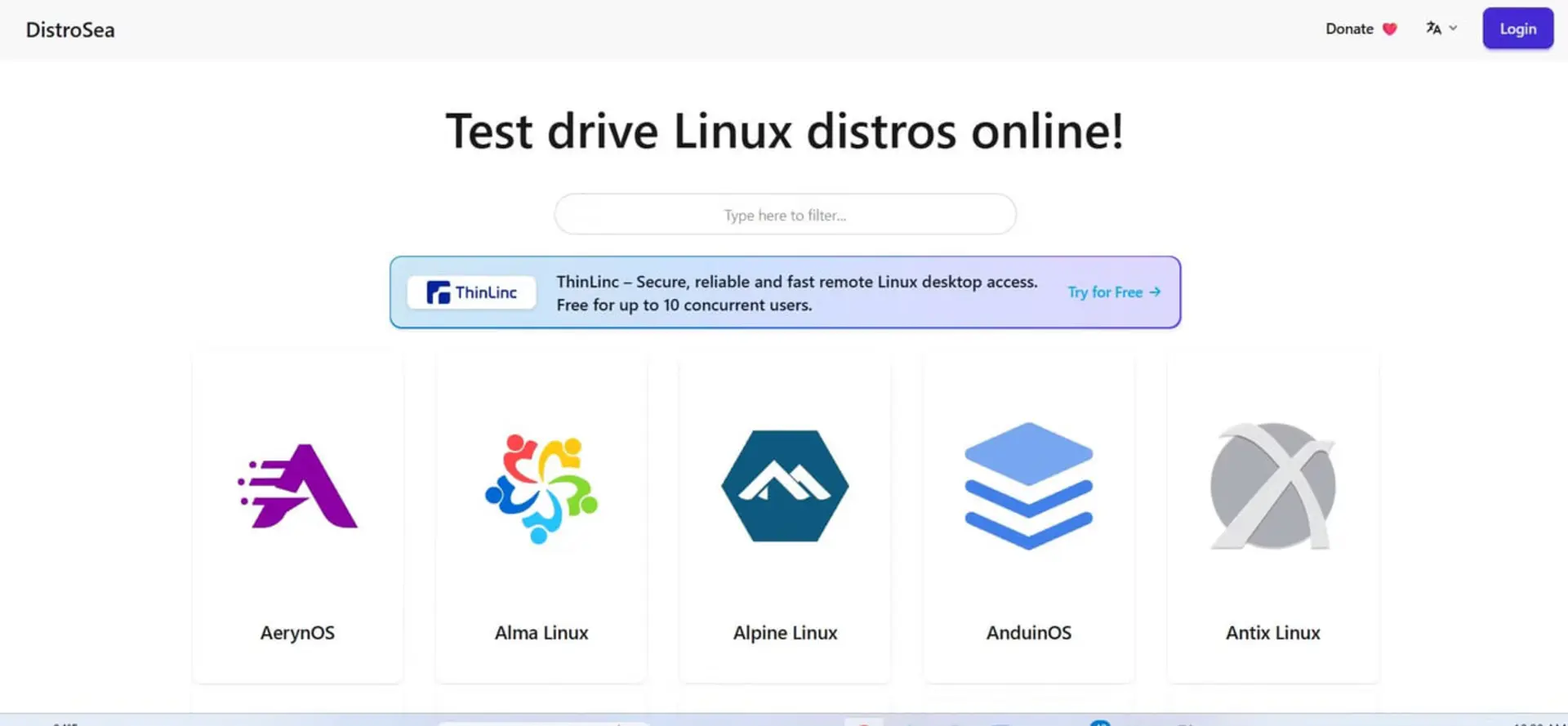Go to DistroSea home logo
1568x726 pixels.
70,30
